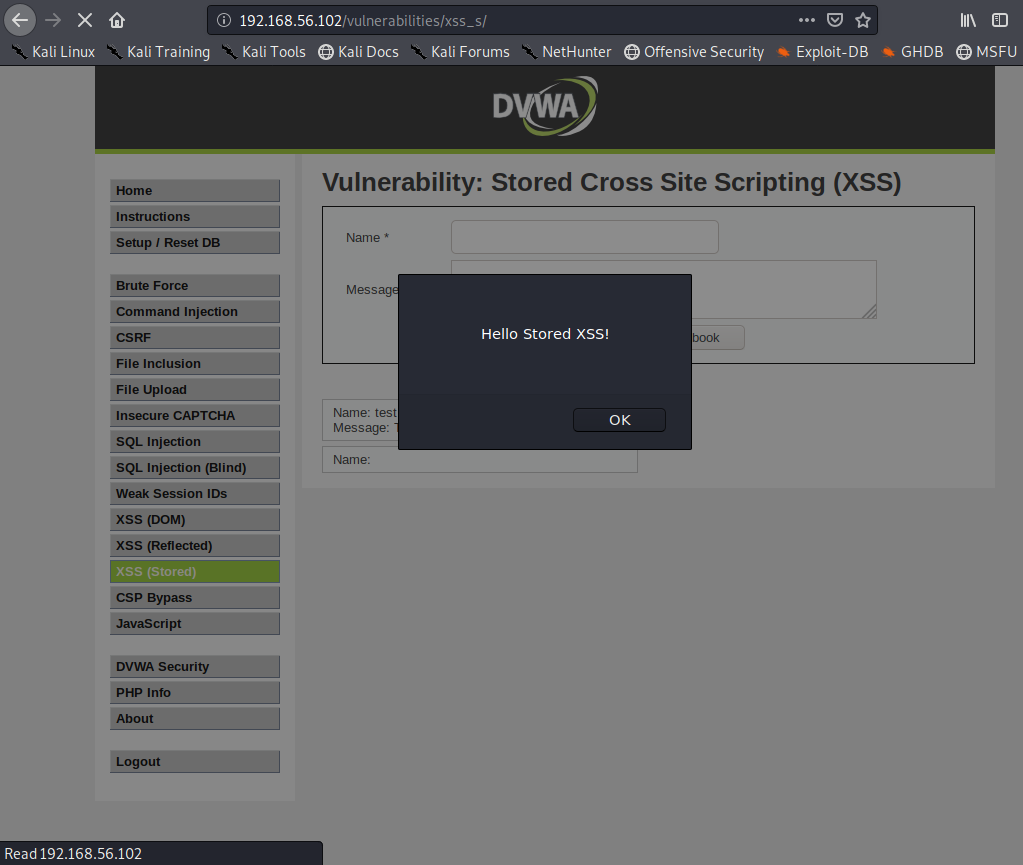Click into the Name text field
The image size is (1023, 865).
coord(584,237)
